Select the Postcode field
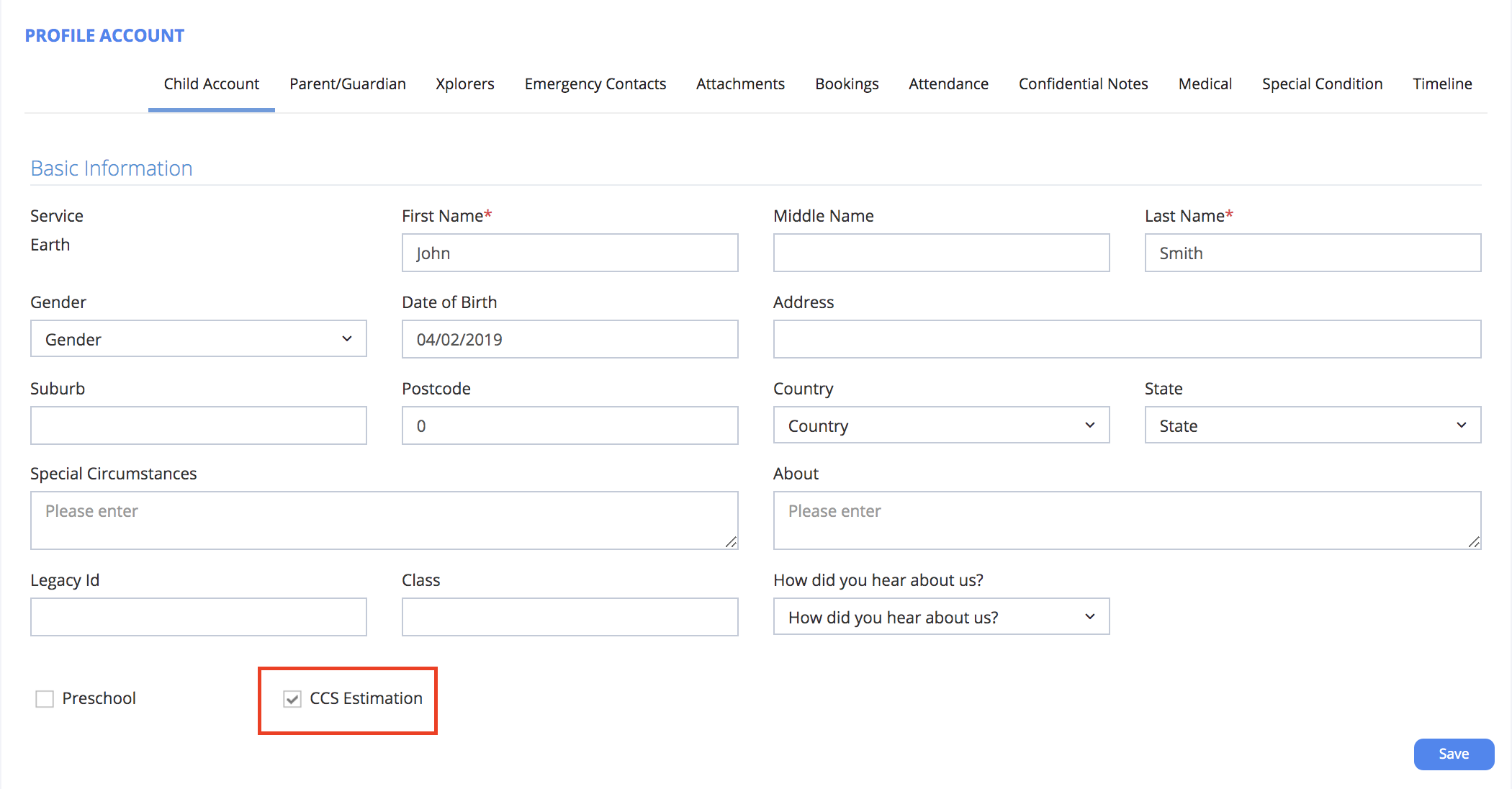The image size is (1512, 789). click(x=570, y=425)
